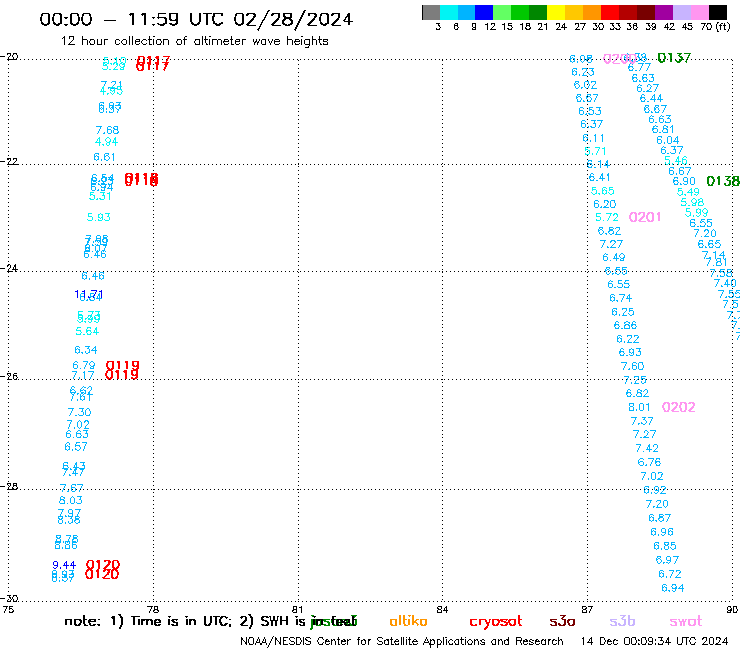The height and width of the screenshot is (650, 740).
Task: Select the green track time label 0137
Action: [x=674, y=58]
